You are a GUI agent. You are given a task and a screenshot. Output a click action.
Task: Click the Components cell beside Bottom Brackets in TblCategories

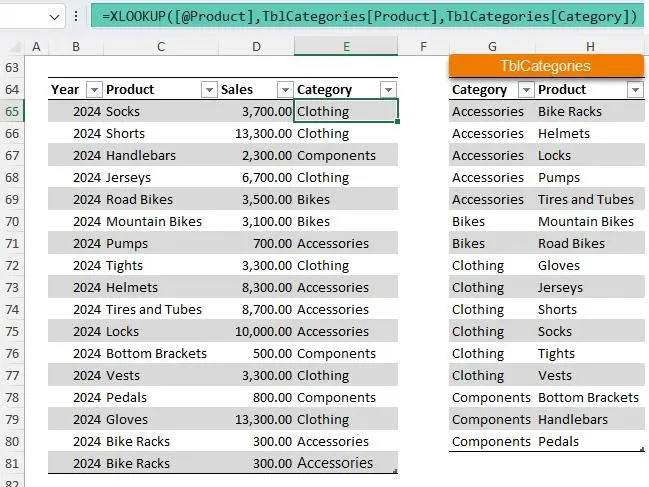pyautogui.click(x=492, y=397)
